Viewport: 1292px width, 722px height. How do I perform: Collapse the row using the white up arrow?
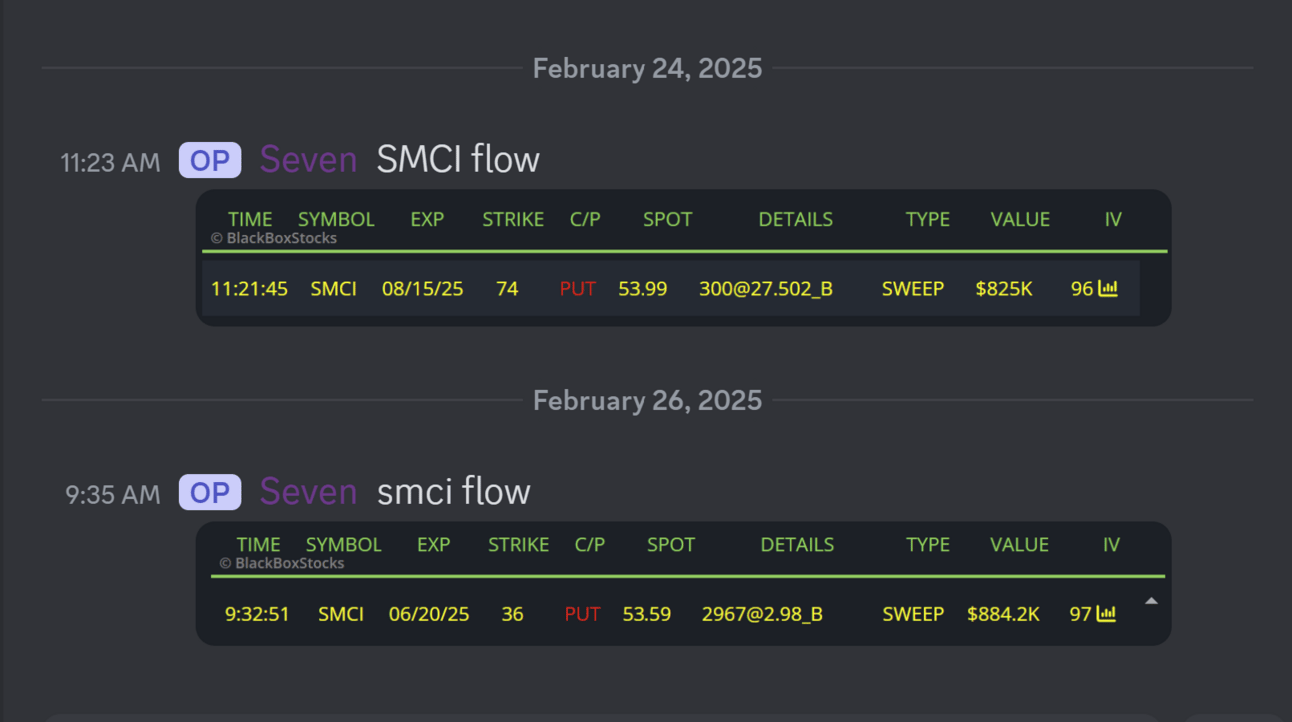[x=1151, y=601]
